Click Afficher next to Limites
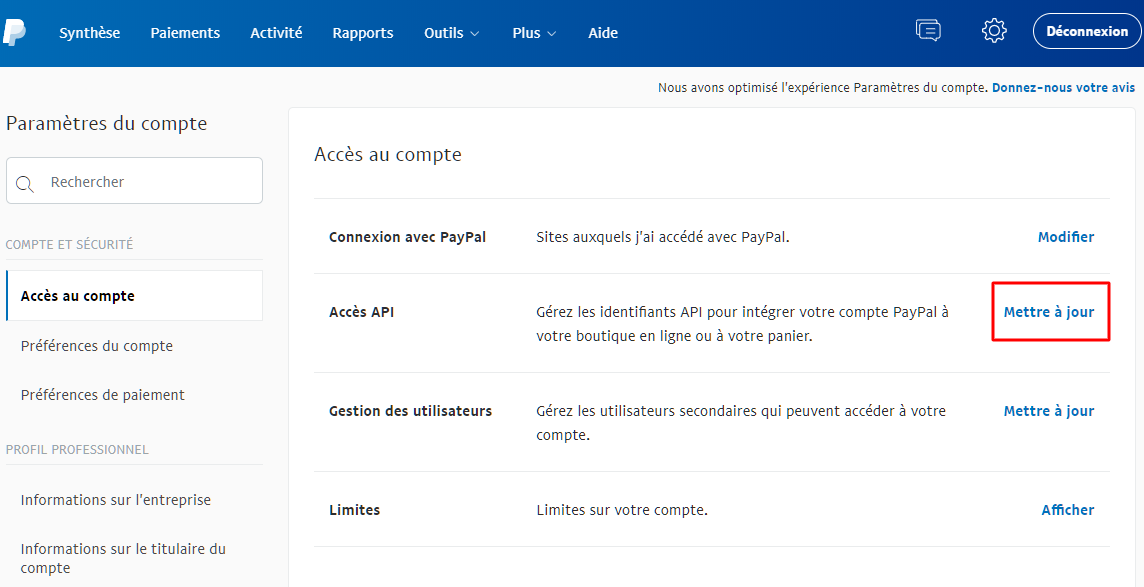The image size is (1144, 587). (1067, 510)
